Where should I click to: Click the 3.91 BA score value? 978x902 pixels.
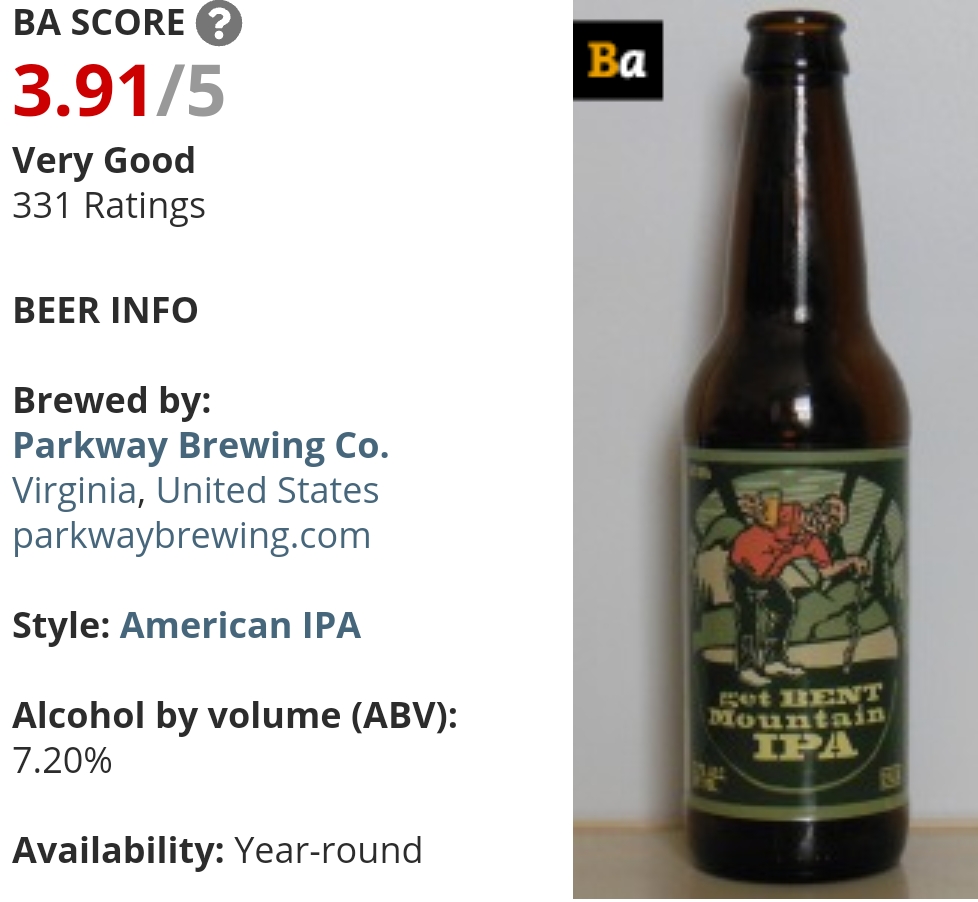coord(81,92)
